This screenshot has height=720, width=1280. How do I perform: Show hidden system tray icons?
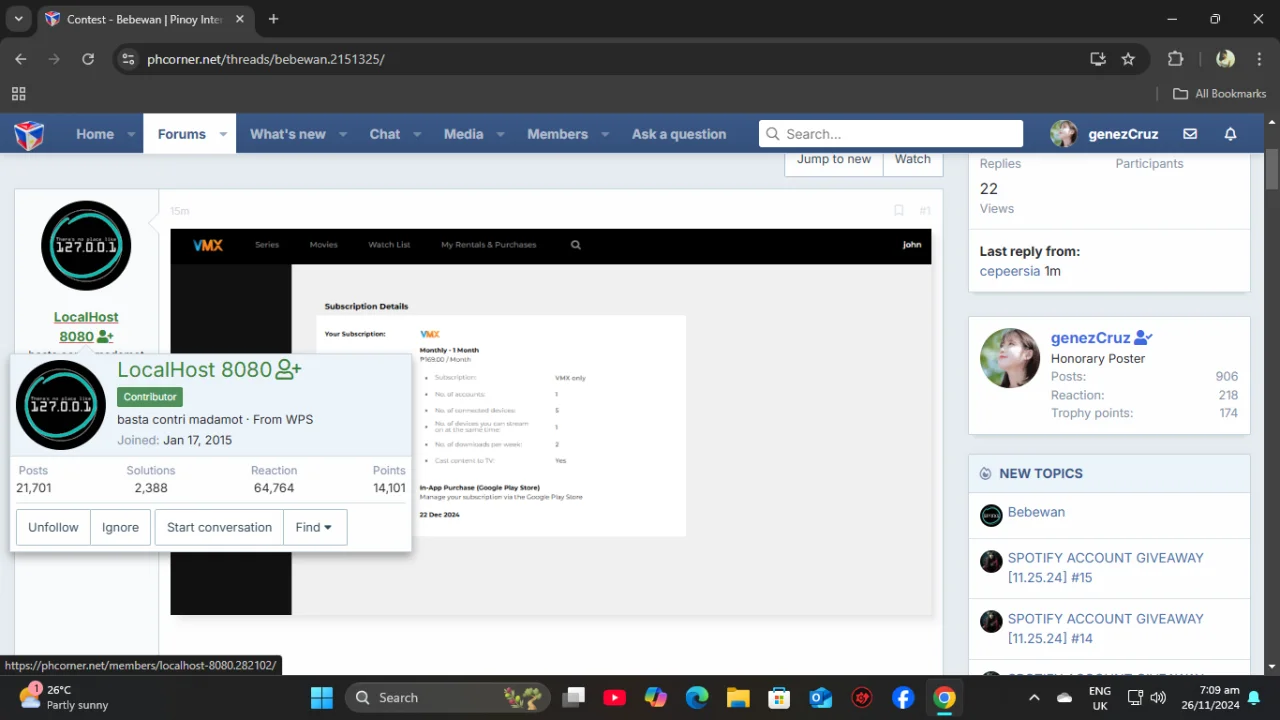(x=1034, y=698)
